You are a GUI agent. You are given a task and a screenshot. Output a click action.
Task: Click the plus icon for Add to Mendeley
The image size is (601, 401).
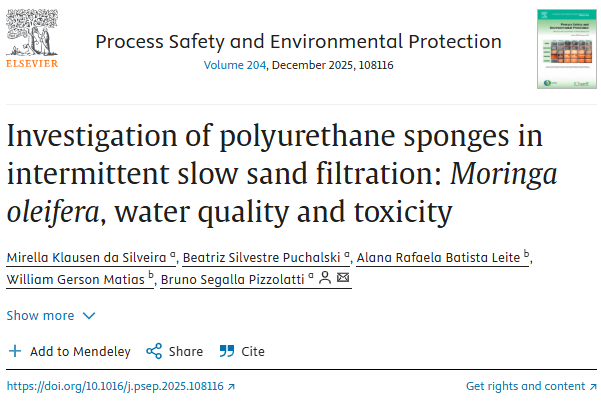coord(14,351)
